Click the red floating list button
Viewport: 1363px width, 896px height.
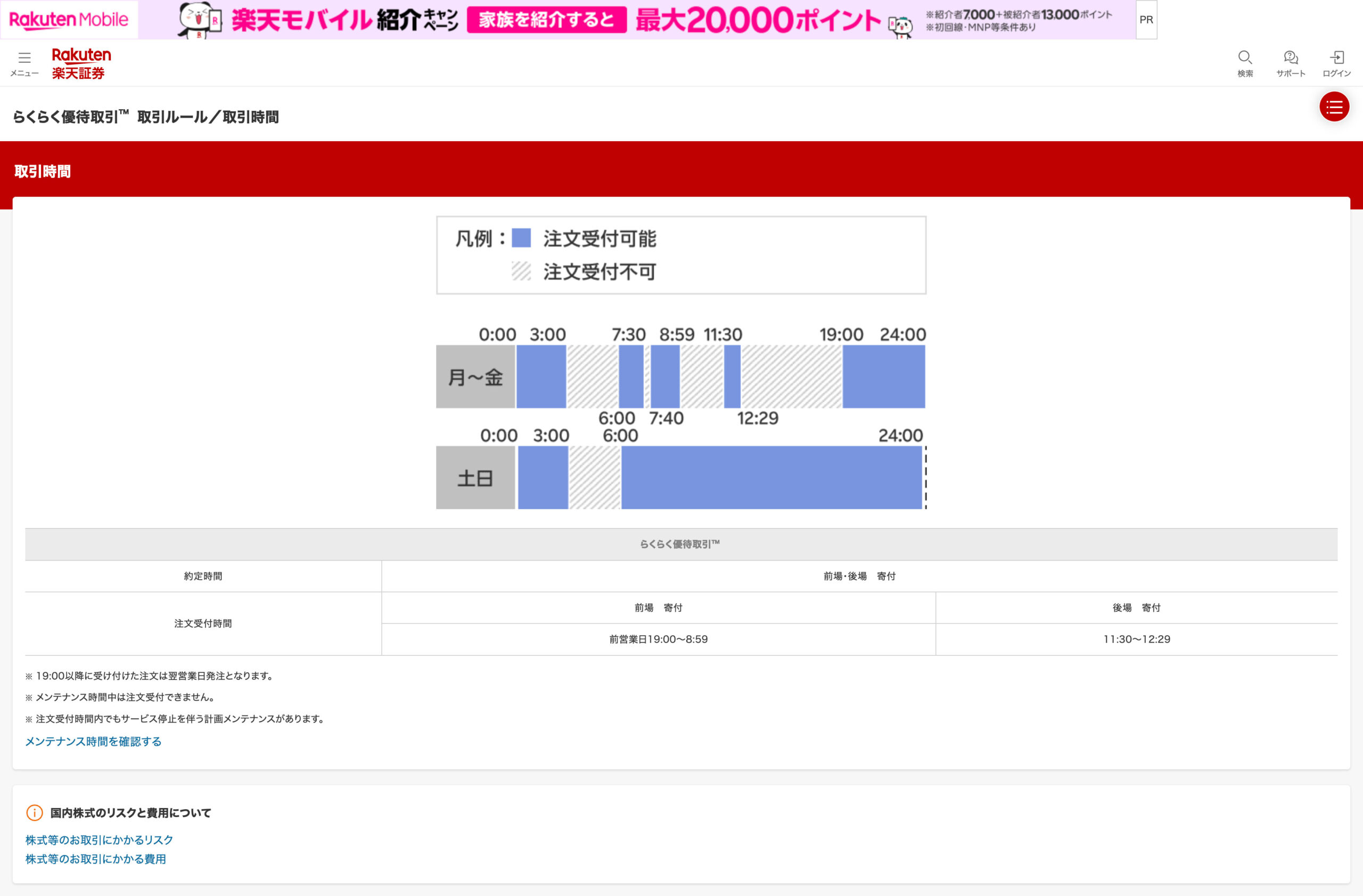1334,107
